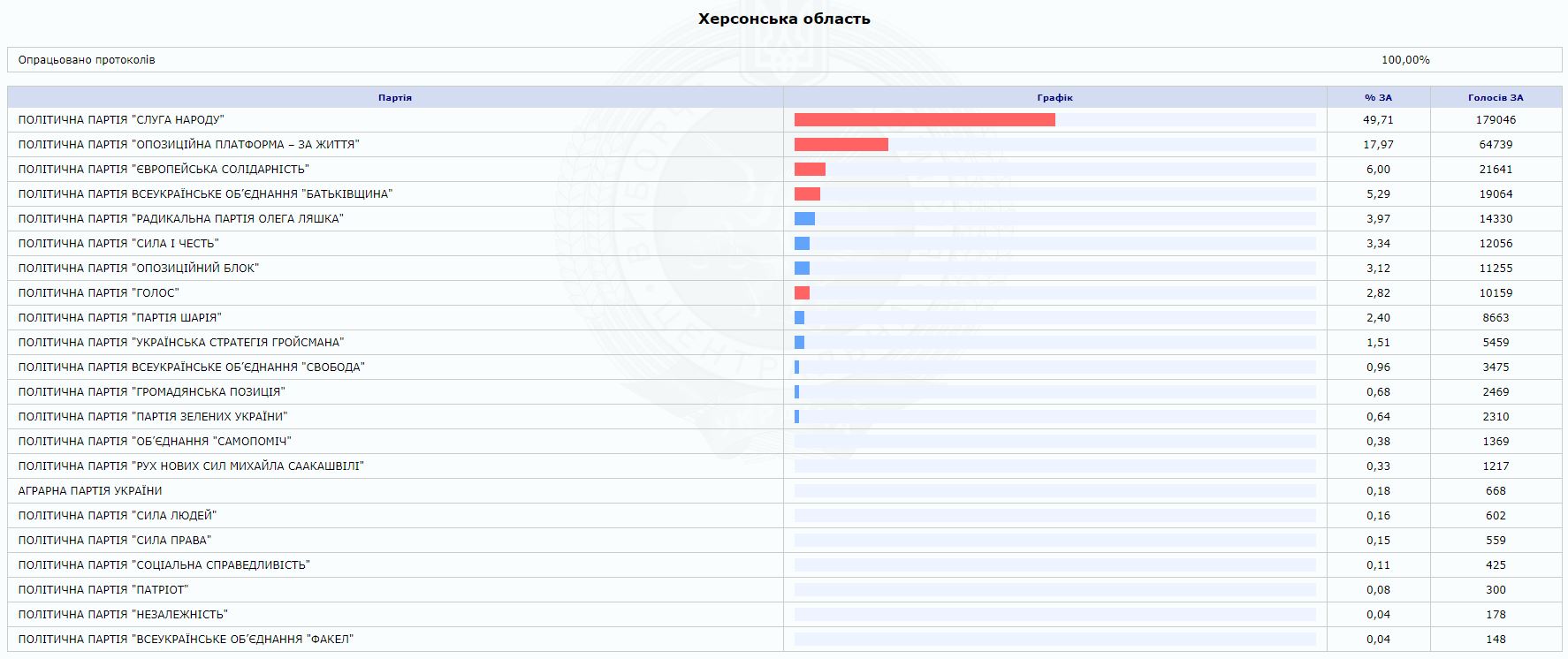The image size is (1568, 659).
Task: Select the 'ПАРТІЯ ШАРІЯ' party name
Action: pos(119,318)
